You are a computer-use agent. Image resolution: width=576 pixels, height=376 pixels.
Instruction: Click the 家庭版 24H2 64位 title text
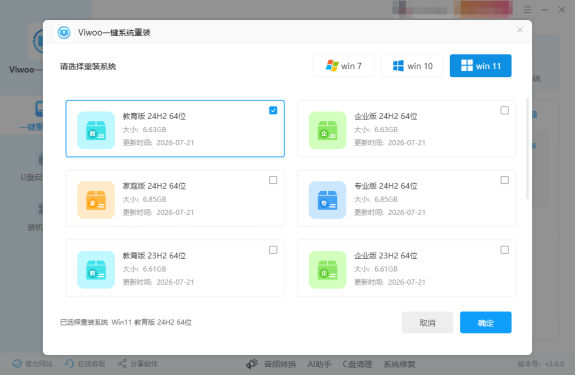tap(154, 186)
